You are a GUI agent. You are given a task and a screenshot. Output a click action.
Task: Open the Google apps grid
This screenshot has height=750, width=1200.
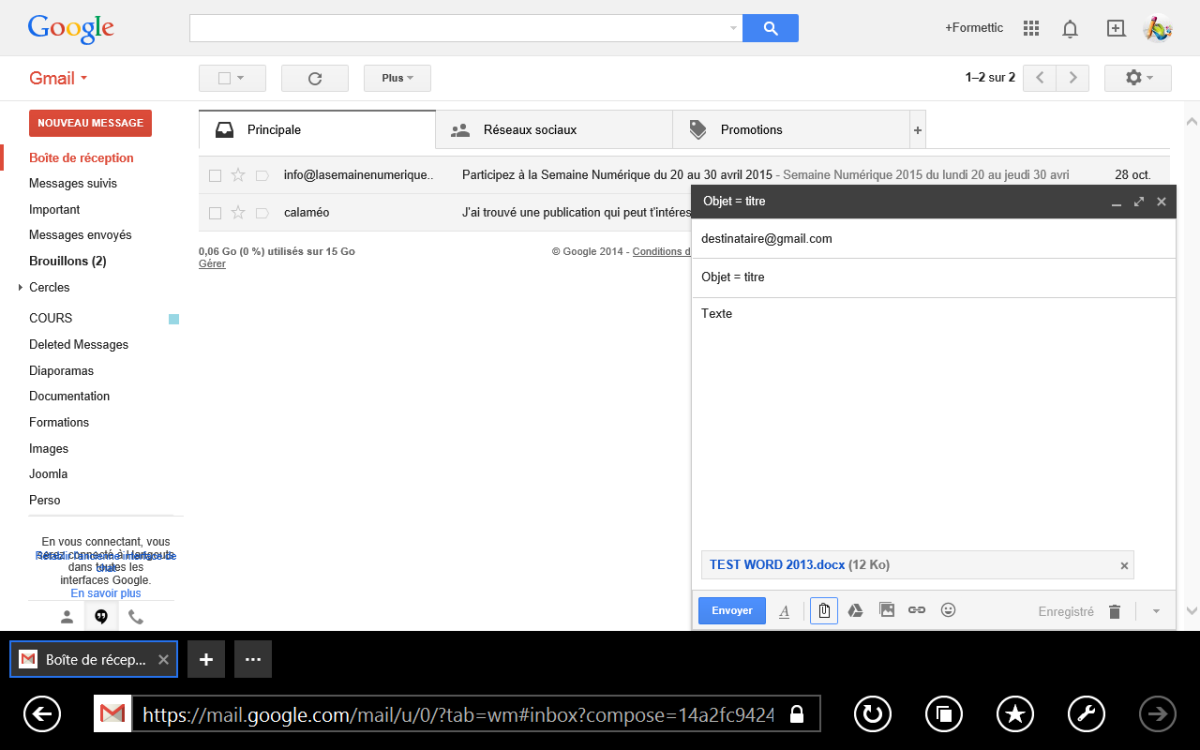point(1031,28)
